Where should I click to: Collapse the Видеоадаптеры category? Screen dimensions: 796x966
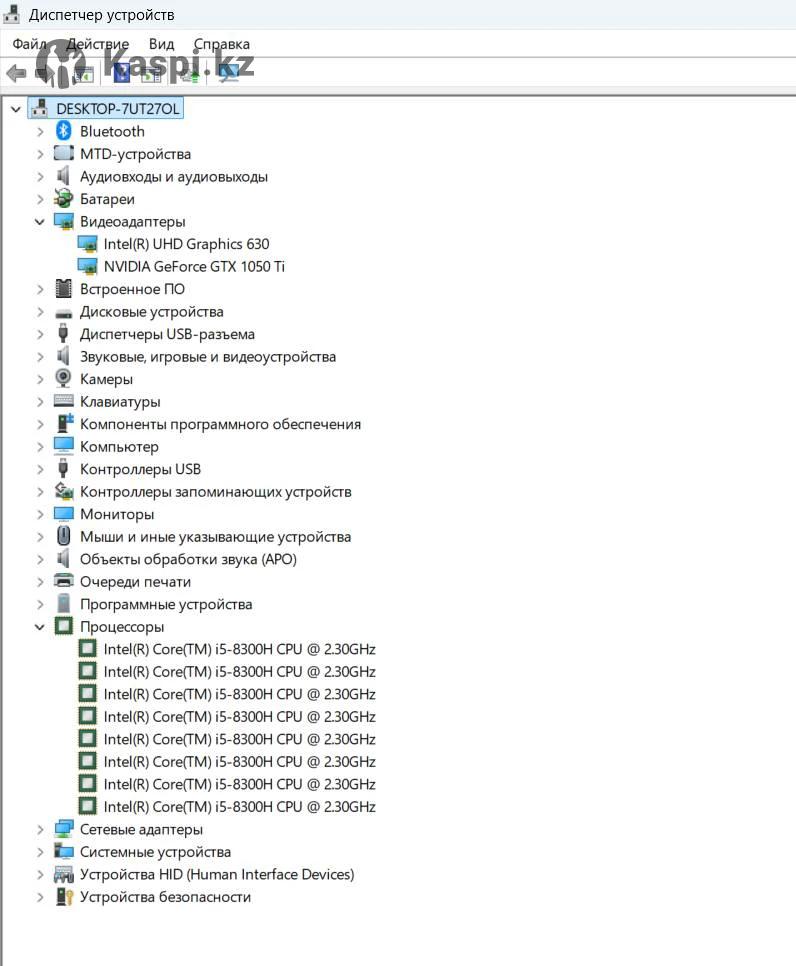pos(40,222)
